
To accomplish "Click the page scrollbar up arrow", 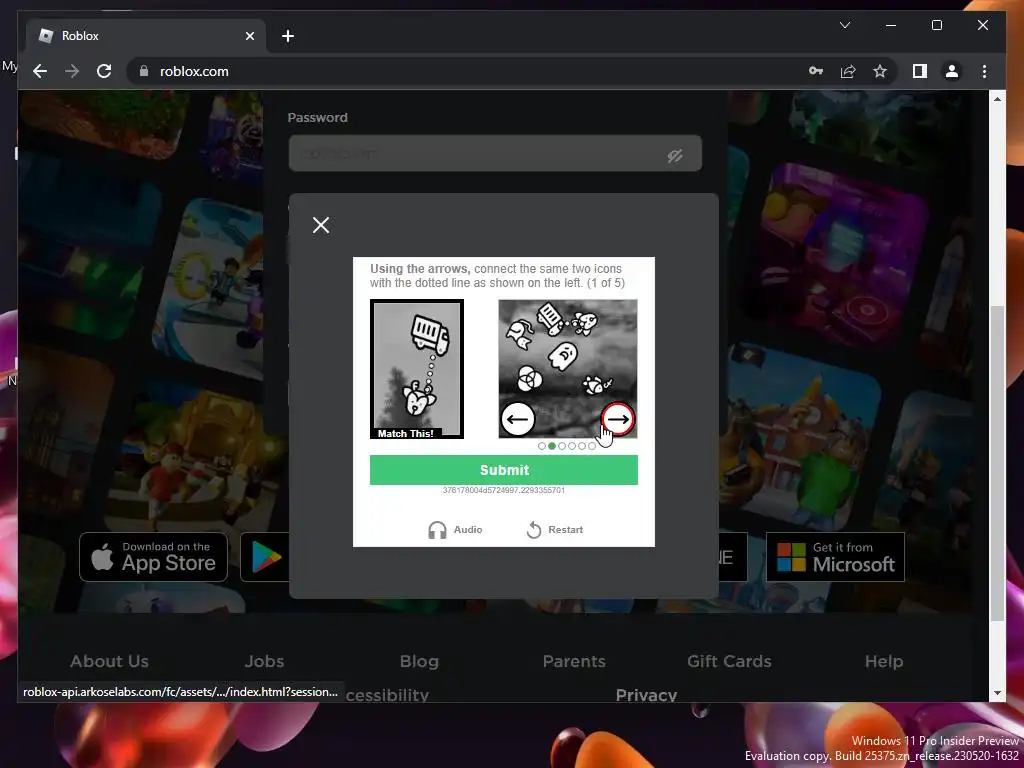I will click(x=997, y=99).
